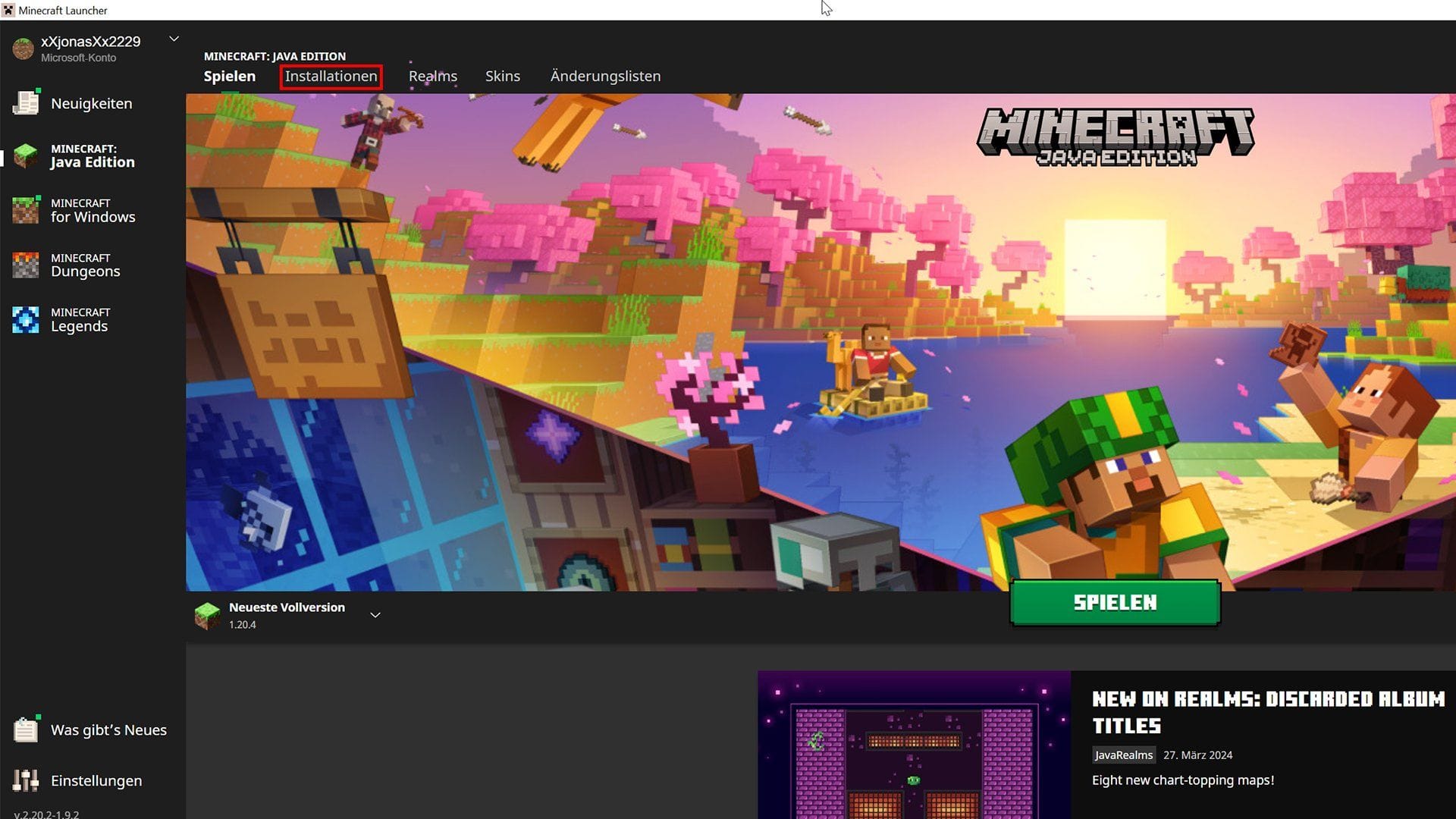Viewport: 1456px width, 819px height.
Task: Open the Einstellungen sliders icon
Action: pyautogui.click(x=26, y=780)
